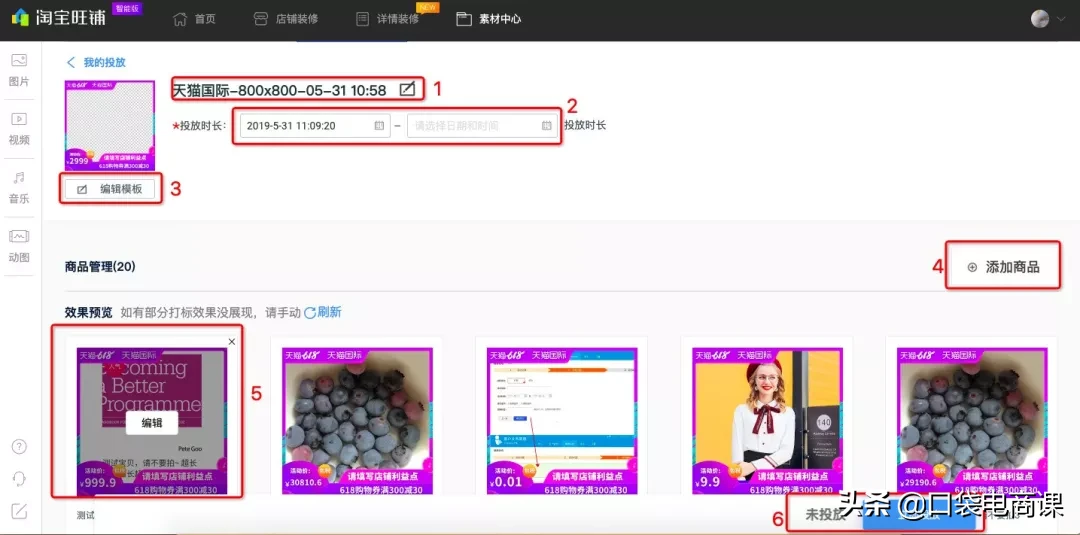The height and width of the screenshot is (535, 1080).
Task: Edit the campaign title with the pencil icon
Action: click(x=407, y=89)
